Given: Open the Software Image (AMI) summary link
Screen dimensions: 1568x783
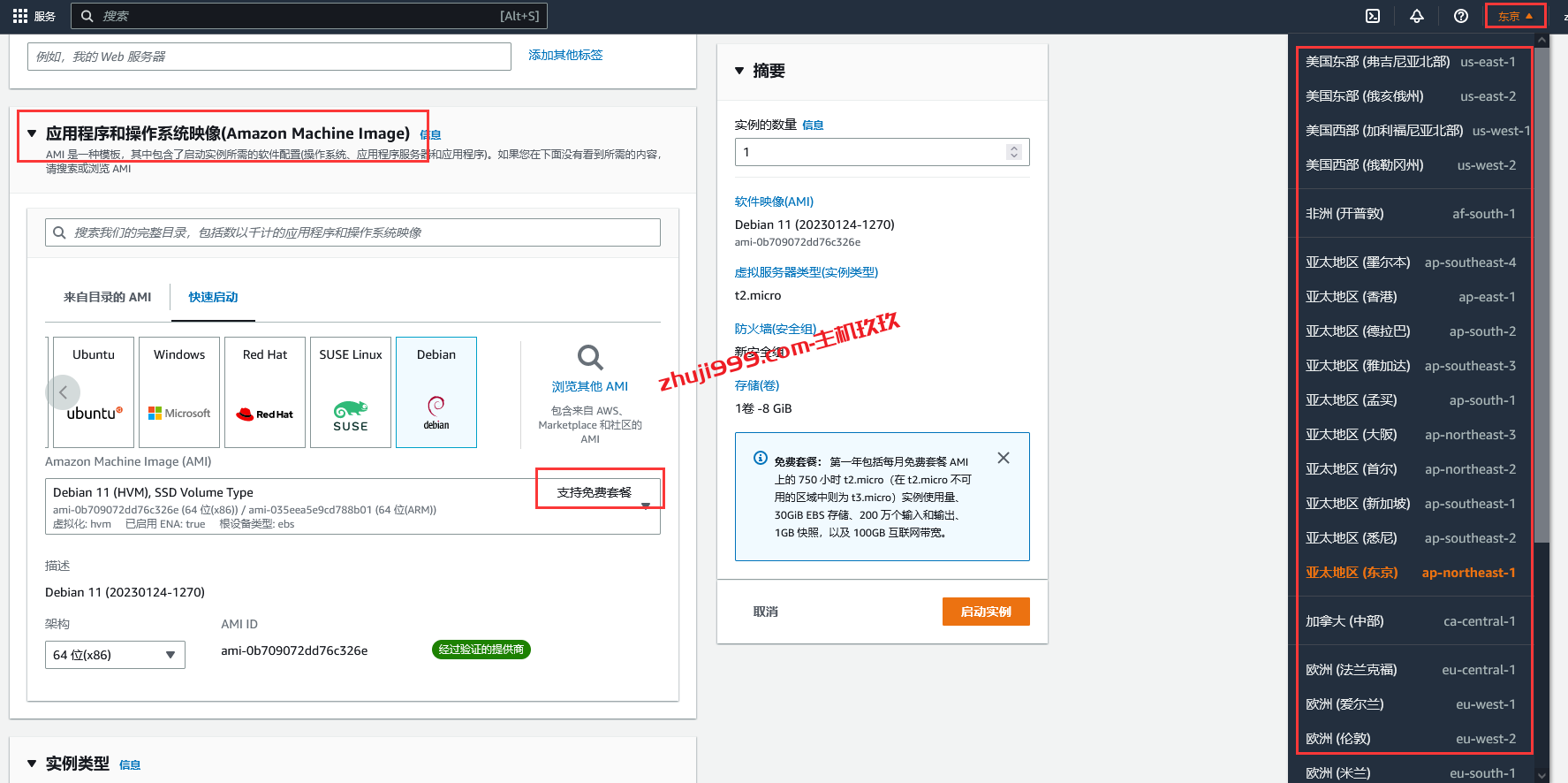Looking at the screenshot, I should (x=774, y=201).
